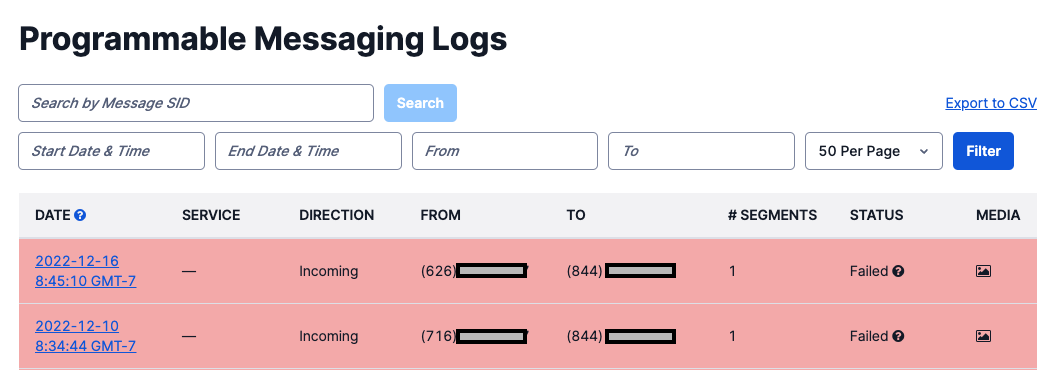Click the DIRECTION column header
This screenshot has width=1042, height=370.
point(336,215)
